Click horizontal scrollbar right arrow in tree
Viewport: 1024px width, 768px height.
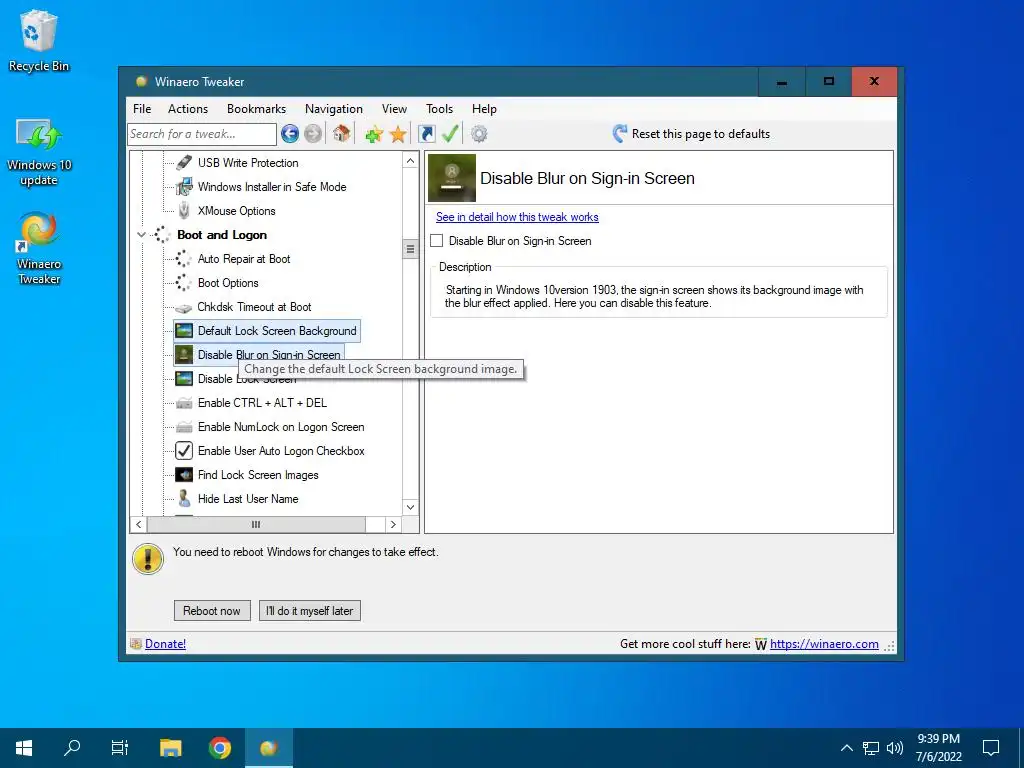coord(393,524)
